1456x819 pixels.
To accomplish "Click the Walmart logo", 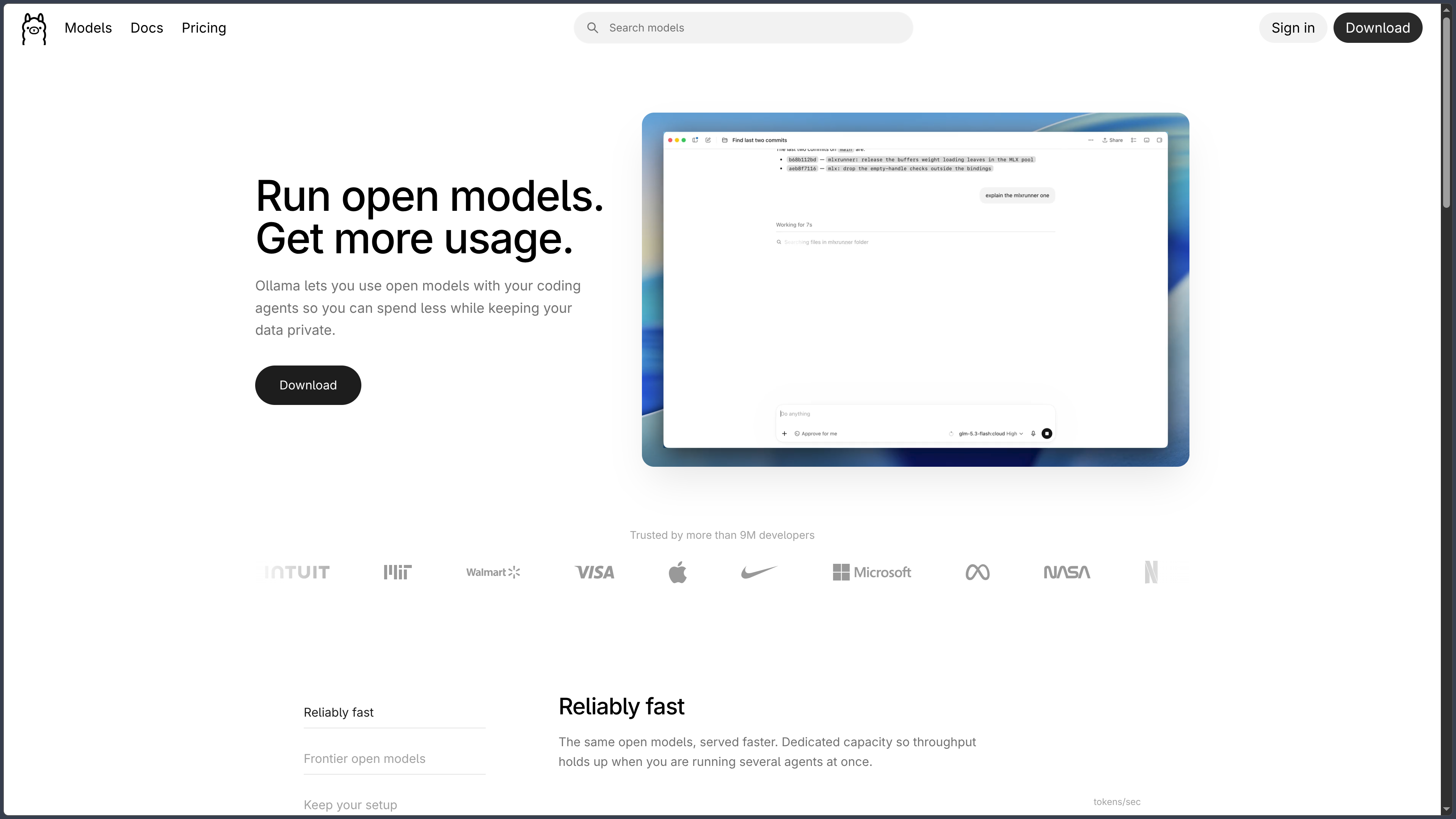I will pos(493,572).
